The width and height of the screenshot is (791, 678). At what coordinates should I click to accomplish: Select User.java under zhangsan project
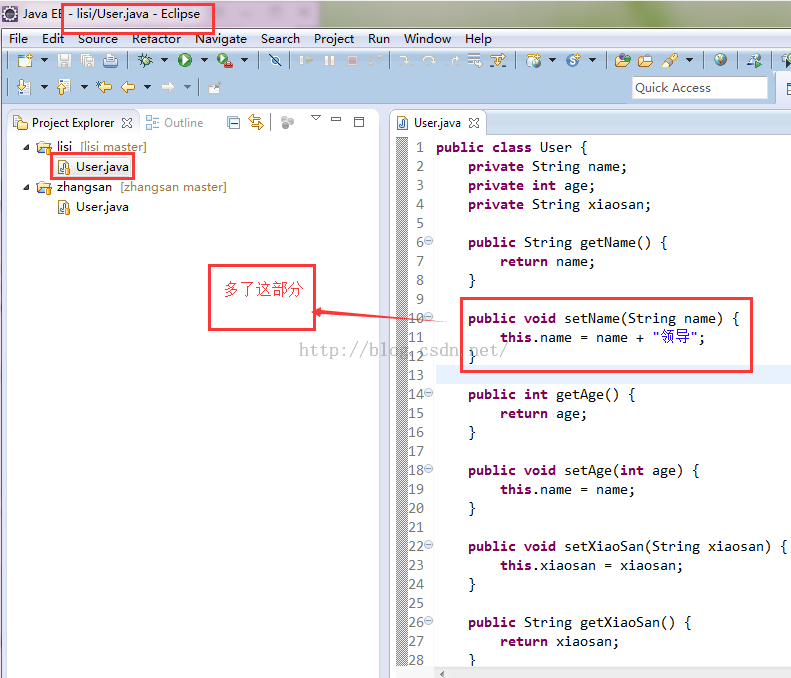[93, 207]
